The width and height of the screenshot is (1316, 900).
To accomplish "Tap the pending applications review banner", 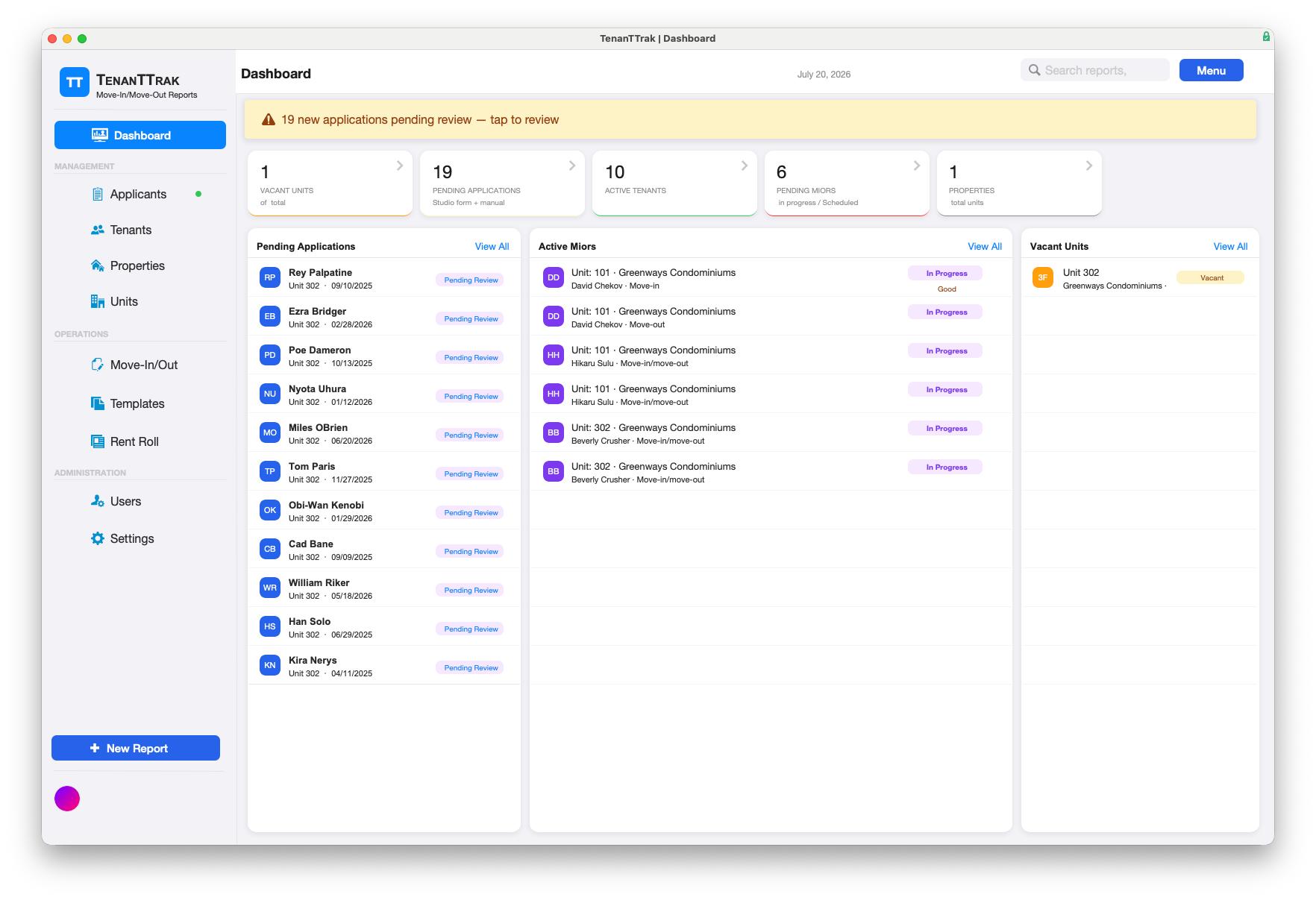I will click(751, 119).
